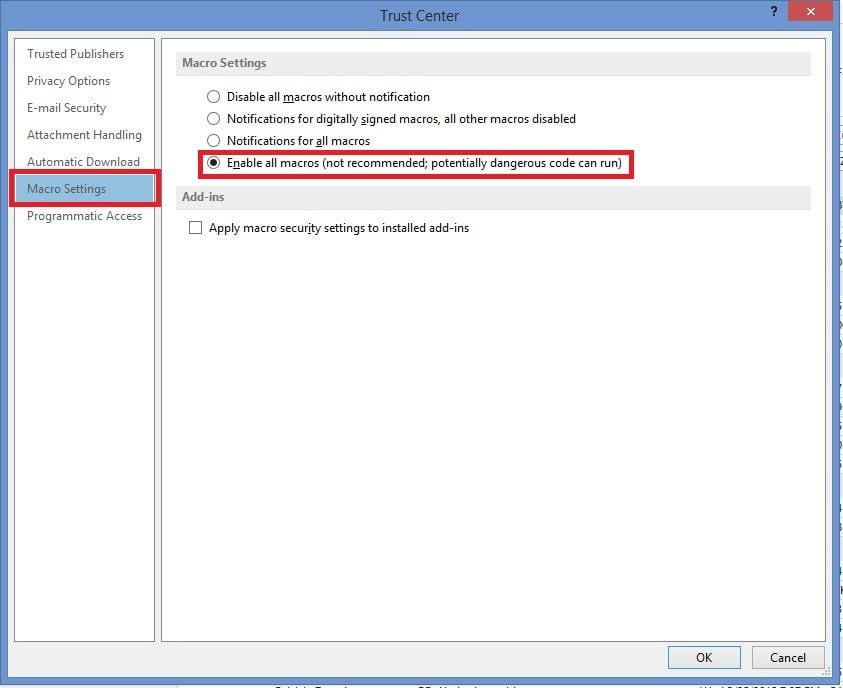Screen dimensions: 843x688
Task: Choose notifications for digitally signed macros
Action: 213,119
